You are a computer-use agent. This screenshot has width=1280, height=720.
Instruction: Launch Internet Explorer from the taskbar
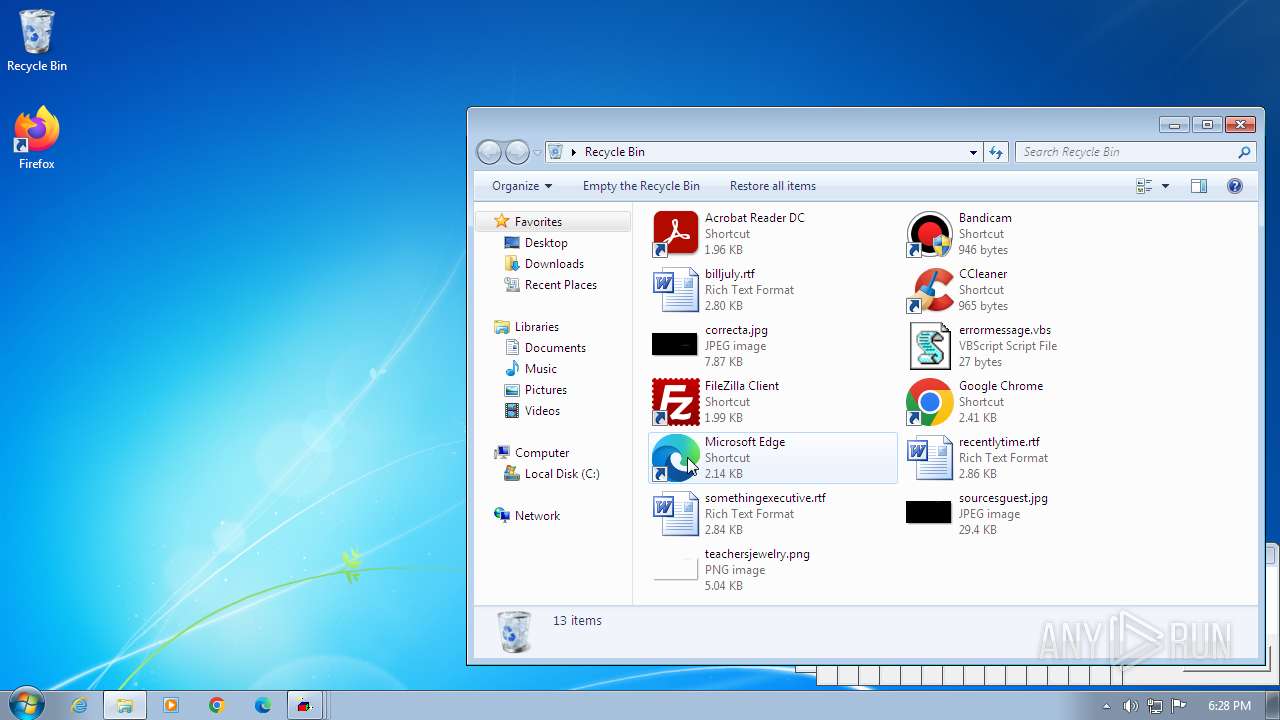79,705
